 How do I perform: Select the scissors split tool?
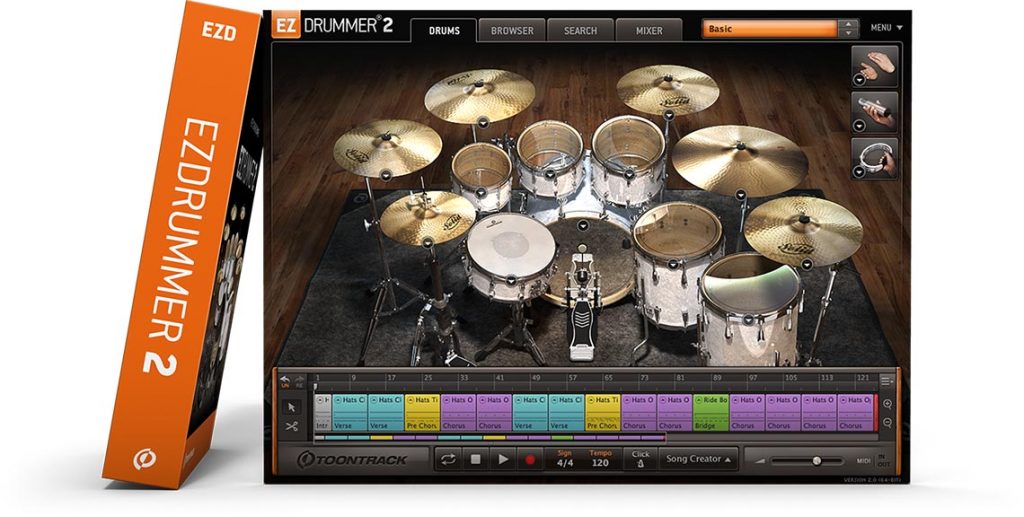(x=291, y=426)
